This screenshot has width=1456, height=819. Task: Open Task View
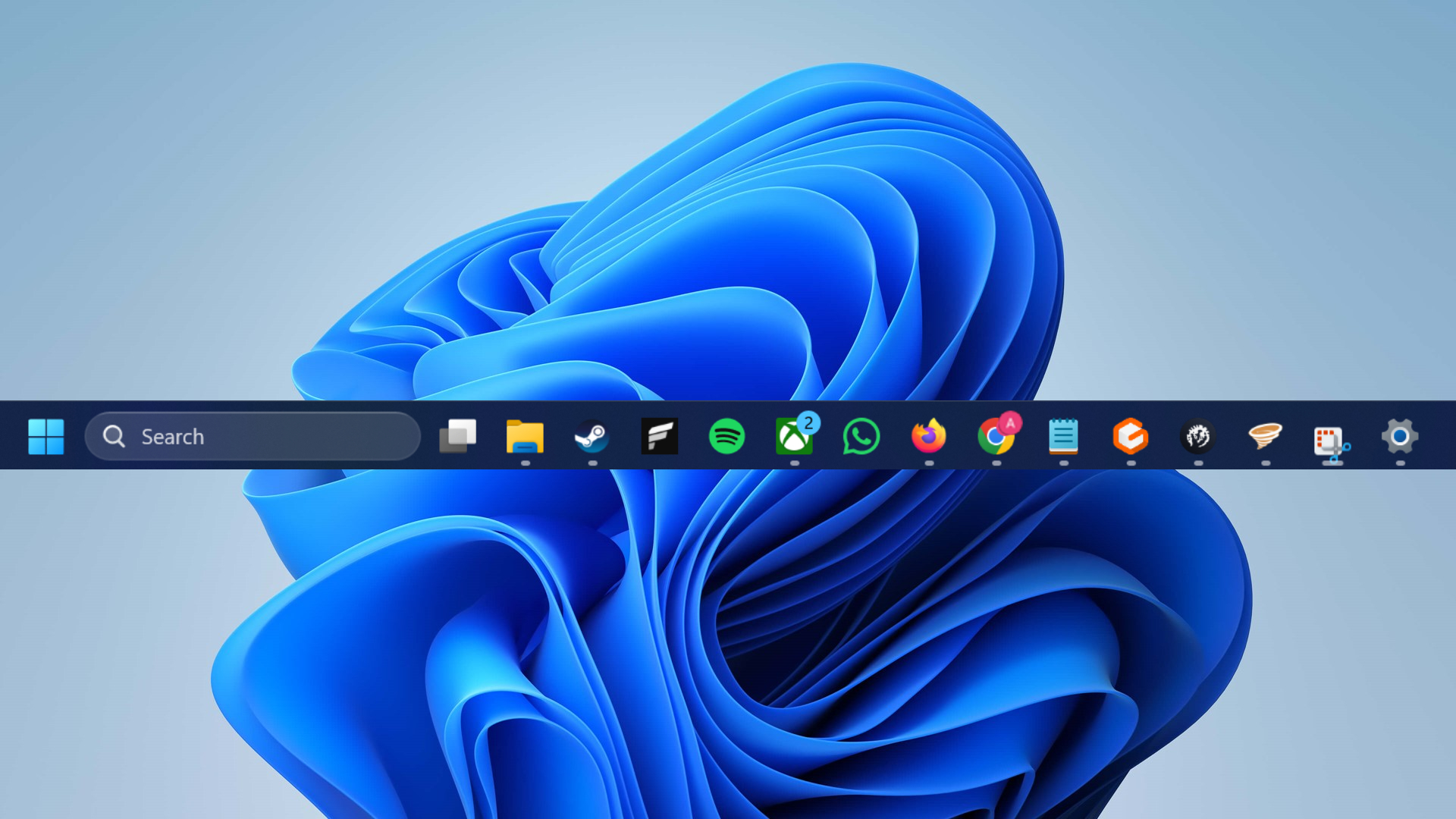click(459, 436)
